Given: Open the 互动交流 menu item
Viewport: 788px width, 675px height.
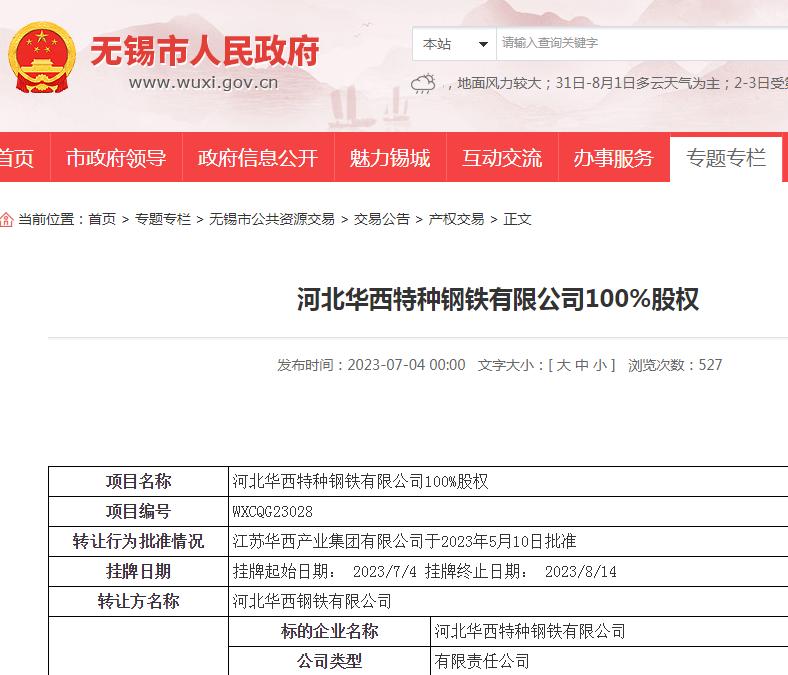Looking at the screenshot, I should pyautogui.click(x=501, y=157).
